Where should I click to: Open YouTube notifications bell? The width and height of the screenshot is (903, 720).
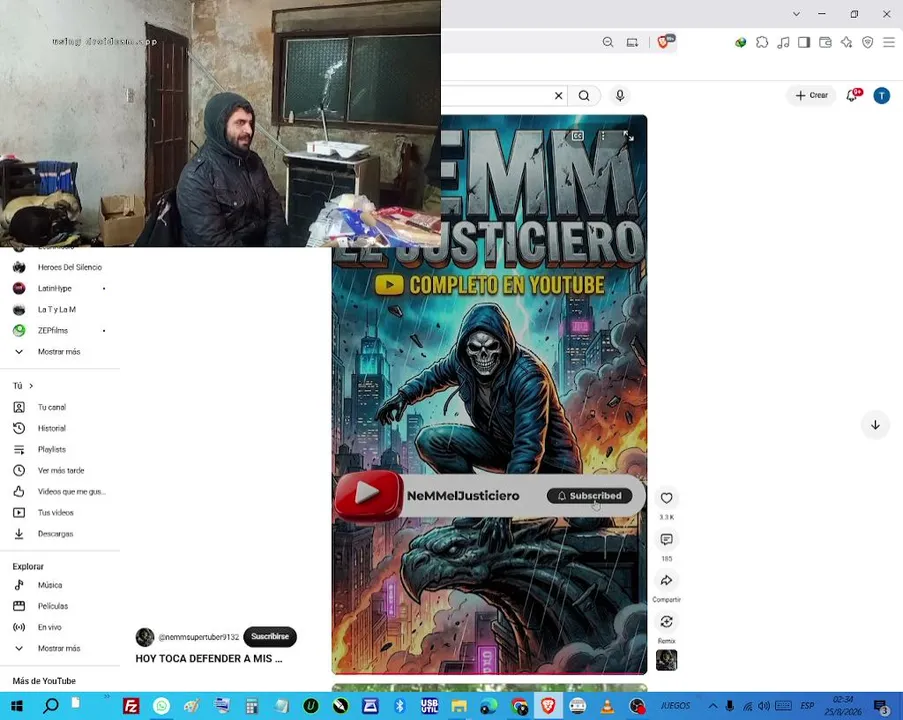coord(852,96)
